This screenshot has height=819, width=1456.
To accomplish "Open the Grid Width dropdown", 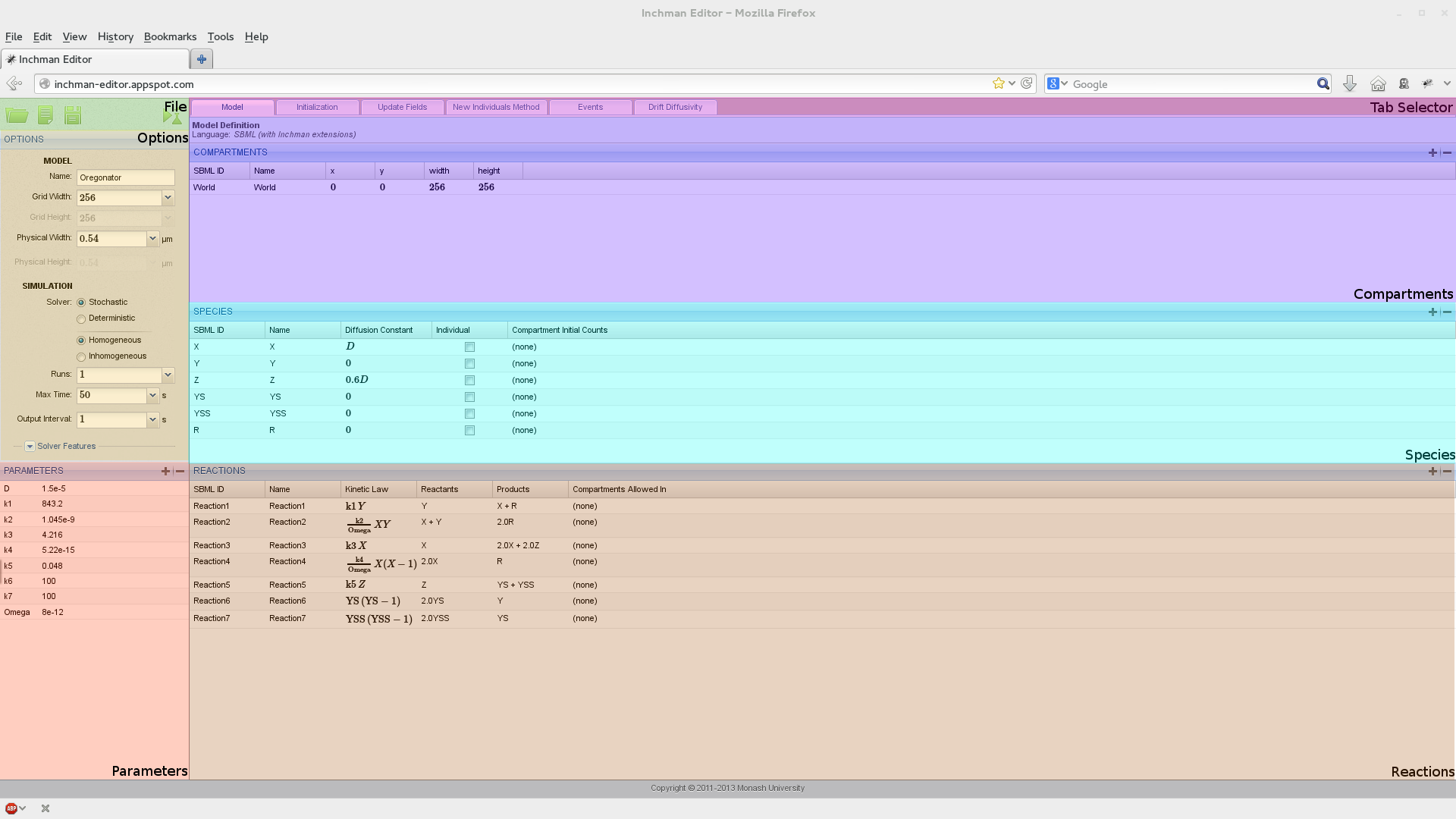I will (x=168, y=197).
